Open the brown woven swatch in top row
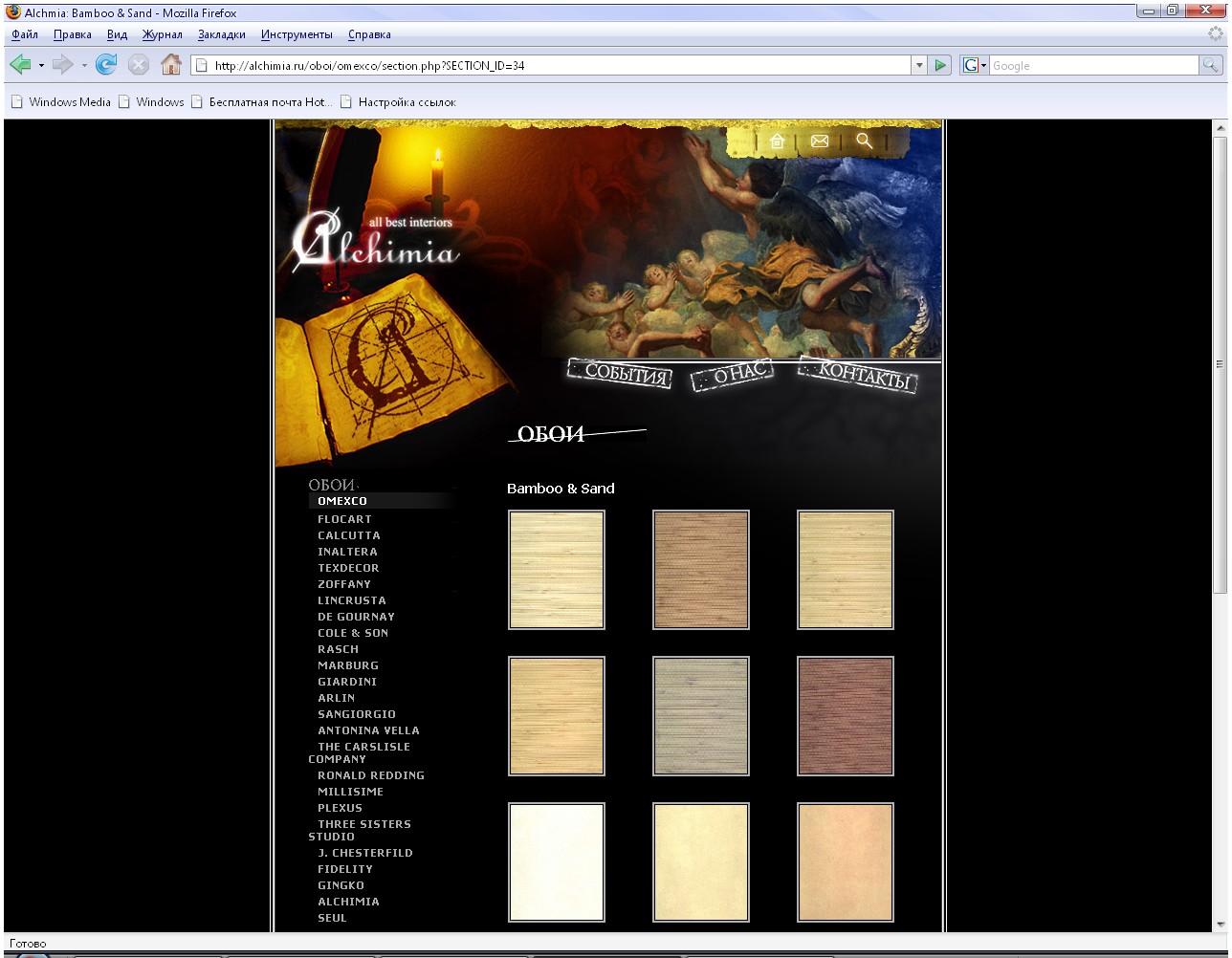Screen dimensions: 1232x958 click(701, 570)
